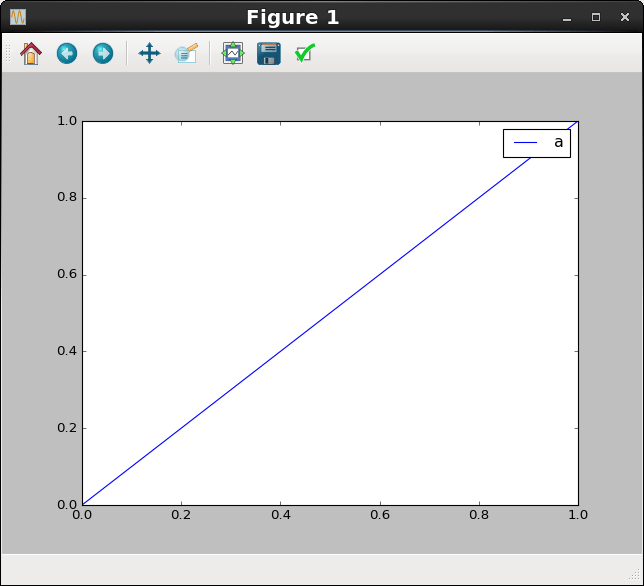
Task: Save the figure with the floppy icon
Action: [269, 53]
